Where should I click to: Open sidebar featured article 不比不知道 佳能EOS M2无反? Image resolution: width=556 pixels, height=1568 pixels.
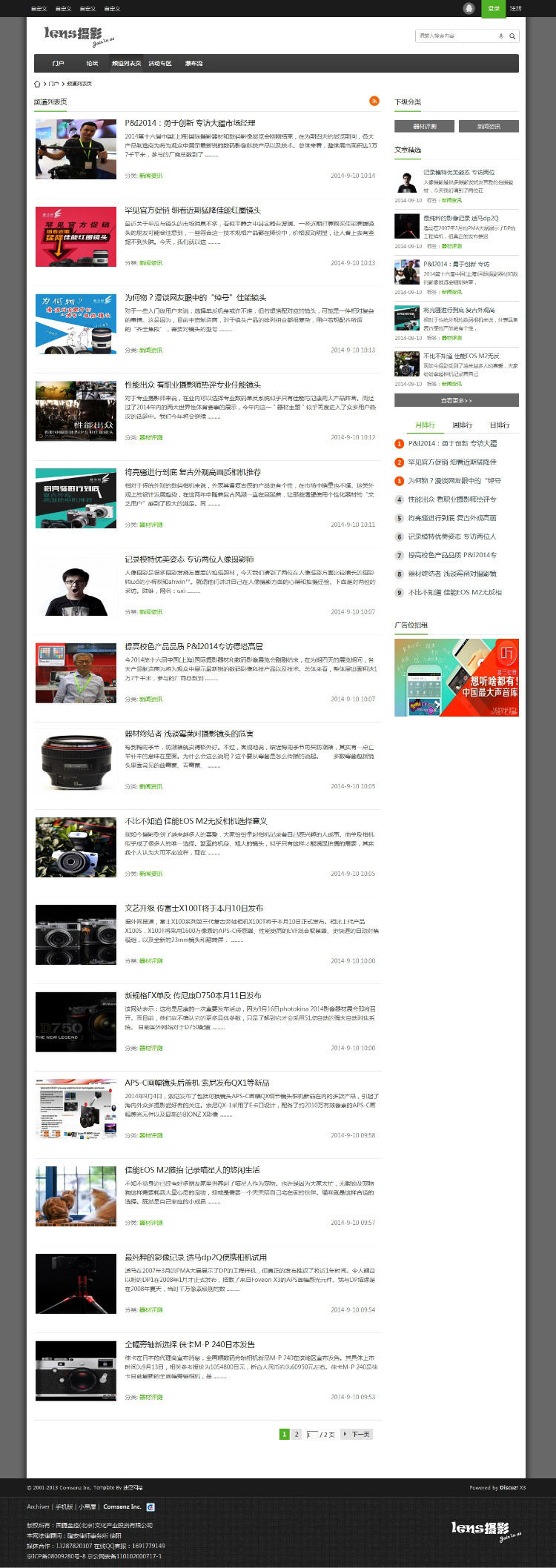(x=461, y=356)
